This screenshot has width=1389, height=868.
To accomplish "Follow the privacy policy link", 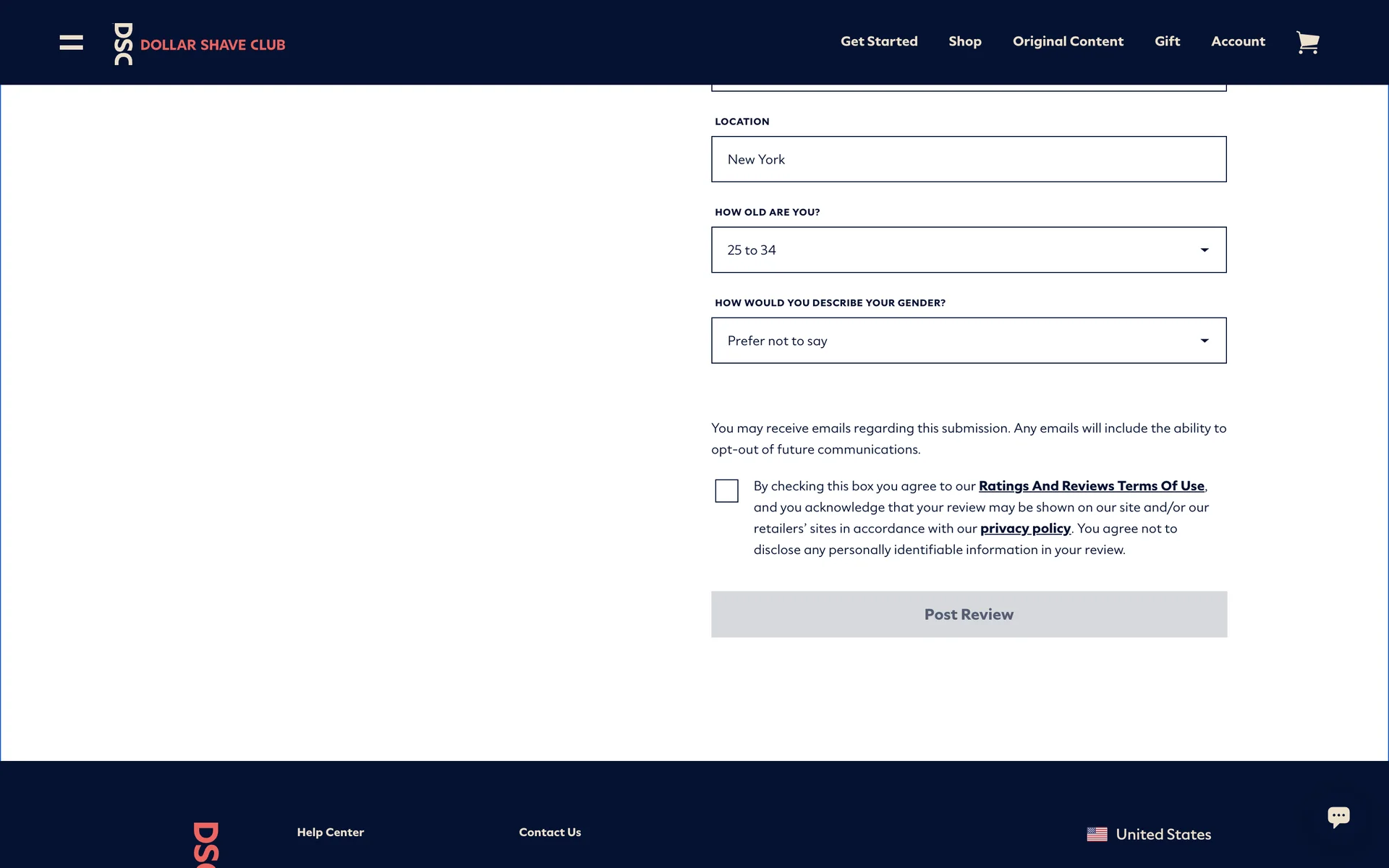I will (1025, 529).
